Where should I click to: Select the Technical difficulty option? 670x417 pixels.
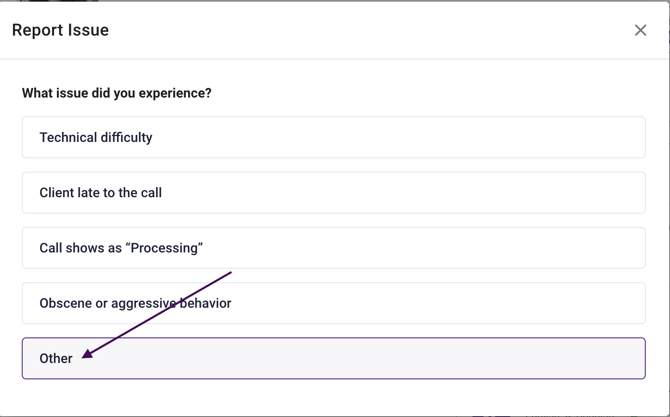click(x=334, y=137)
